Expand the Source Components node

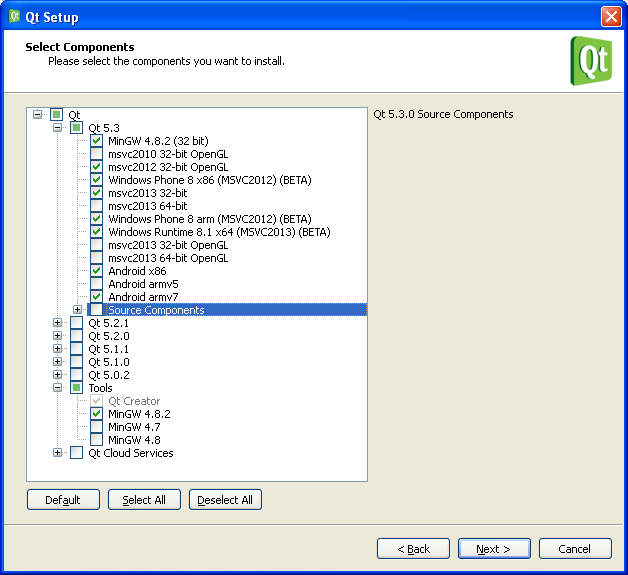point(77,310)
